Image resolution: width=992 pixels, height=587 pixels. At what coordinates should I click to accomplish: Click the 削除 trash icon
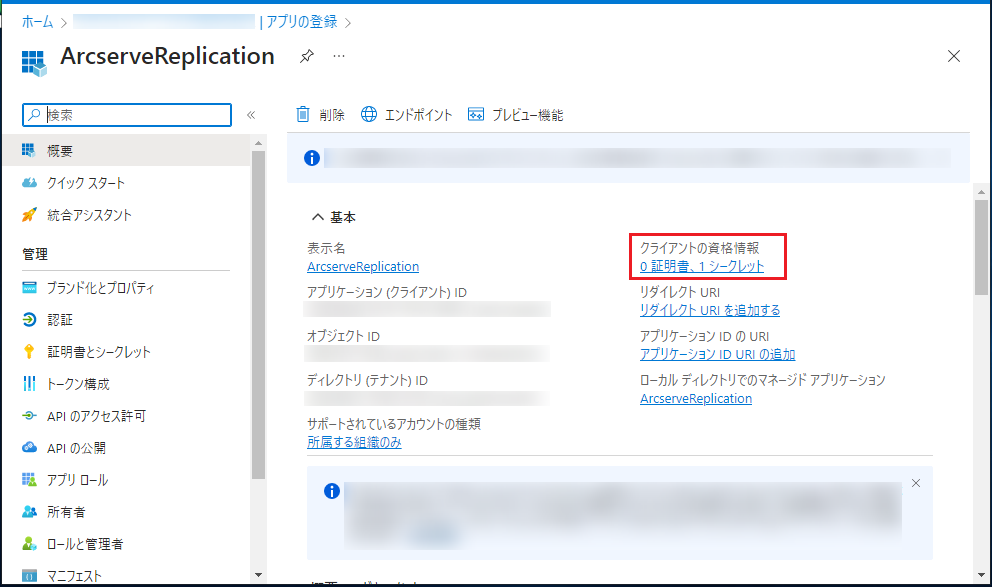(x=303, y=114)
